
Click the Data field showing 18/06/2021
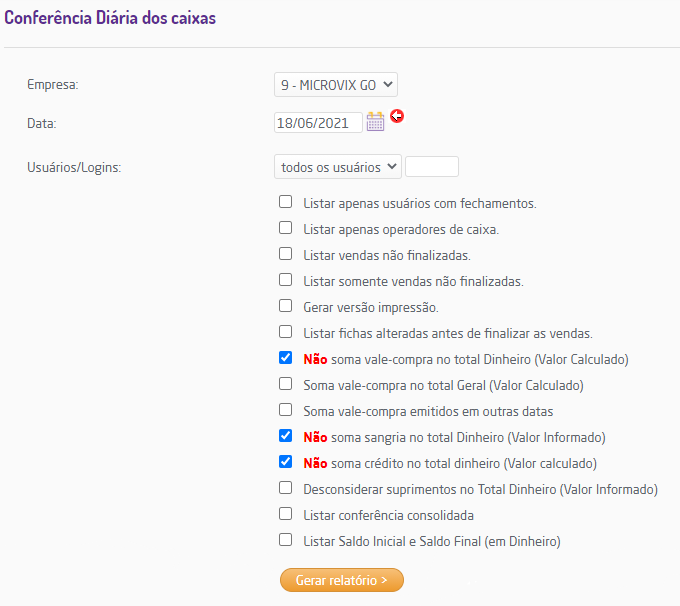[317, 123]
